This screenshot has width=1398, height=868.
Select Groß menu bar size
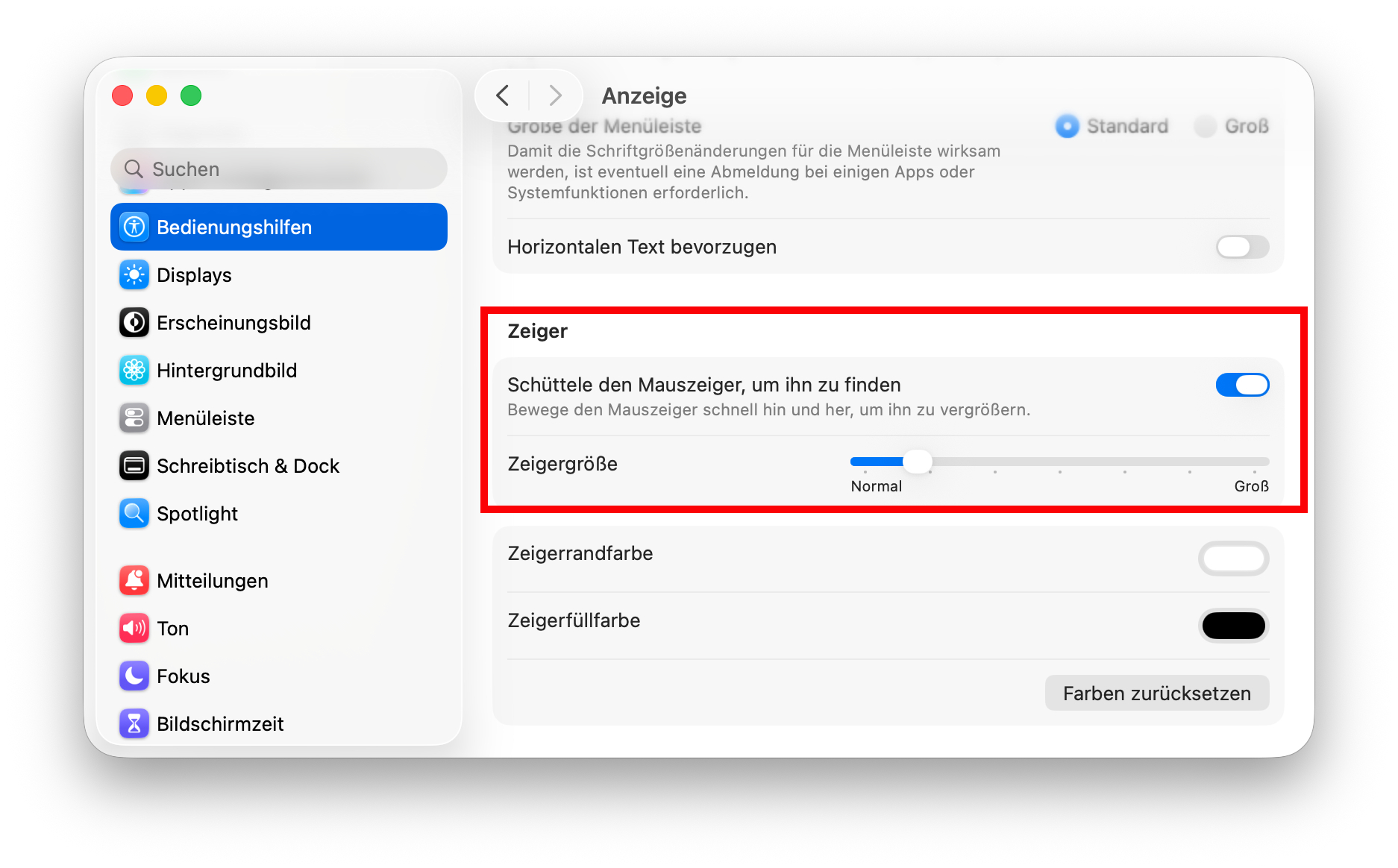[x=1205, y=126]
